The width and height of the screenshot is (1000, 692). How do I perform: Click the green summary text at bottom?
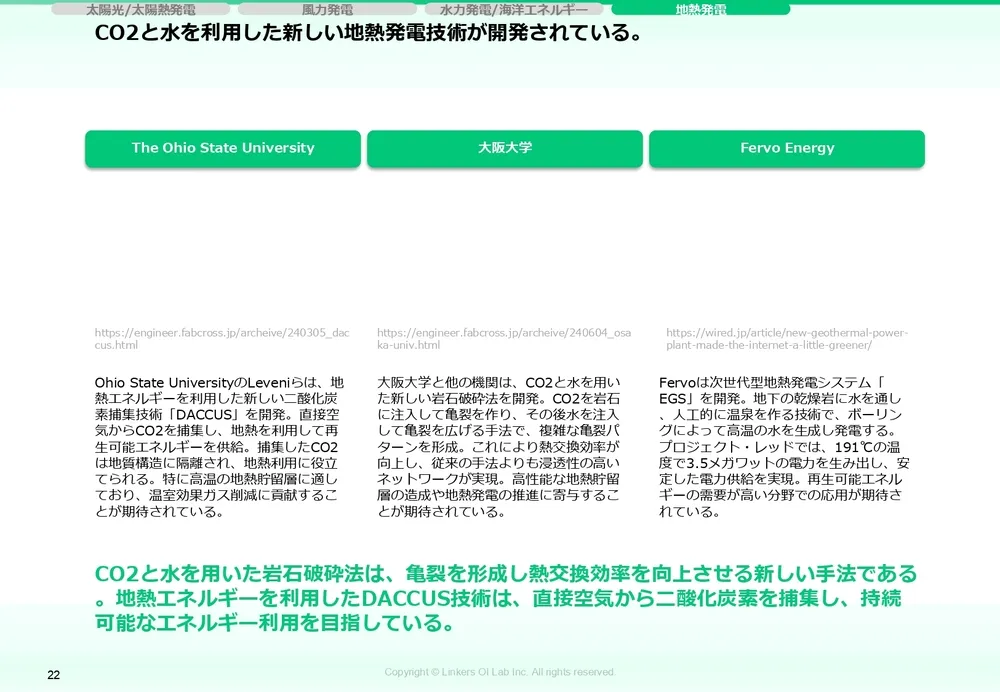[500, 596]
